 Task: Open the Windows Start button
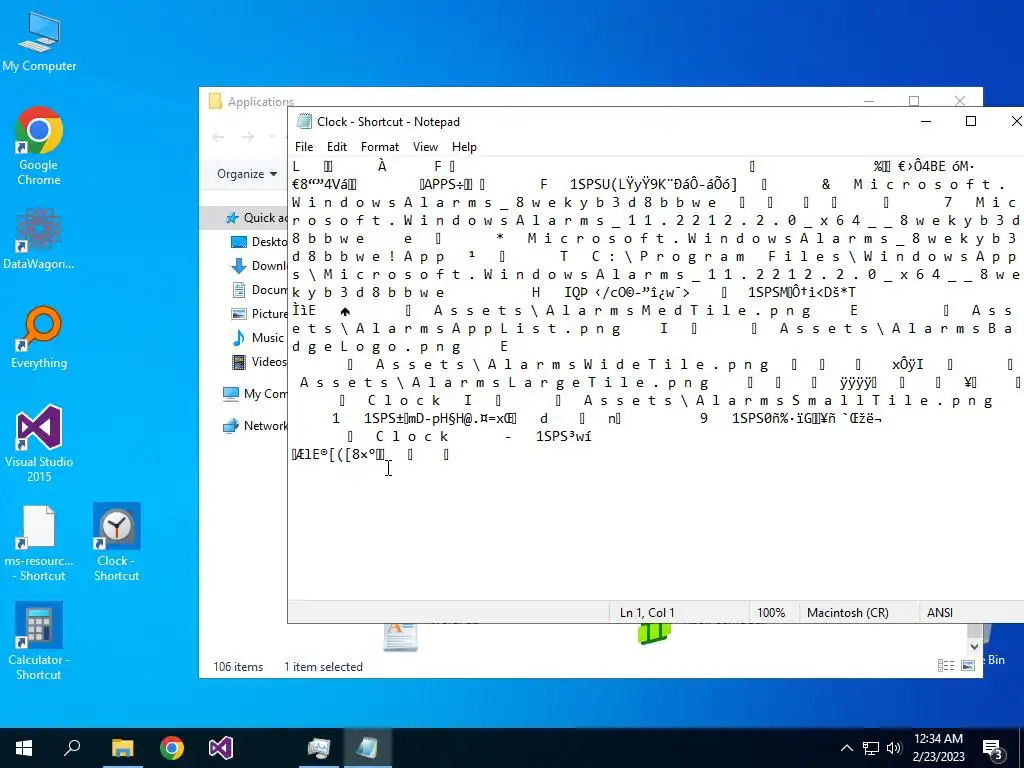(x=24, y=748)
